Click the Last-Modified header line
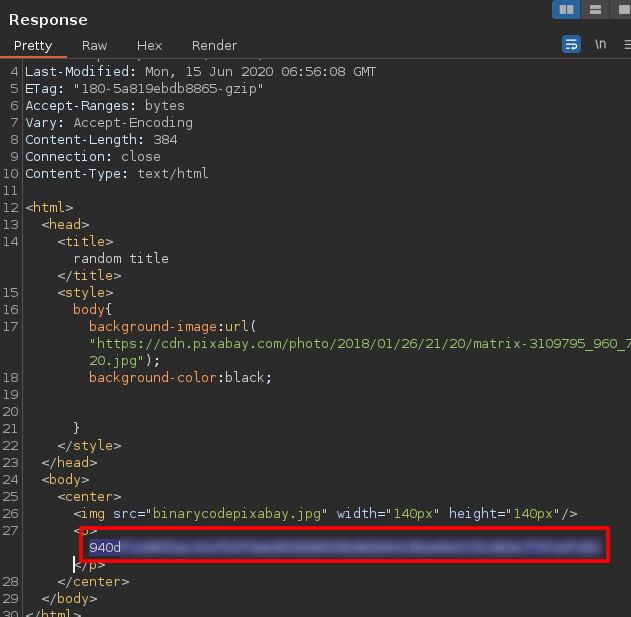 200,72
